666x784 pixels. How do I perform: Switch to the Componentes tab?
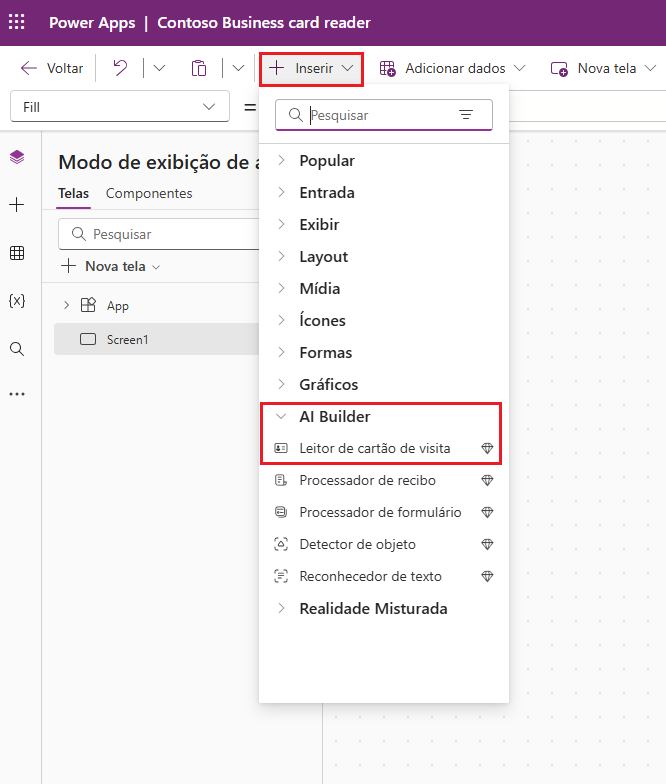coord(149,194)
